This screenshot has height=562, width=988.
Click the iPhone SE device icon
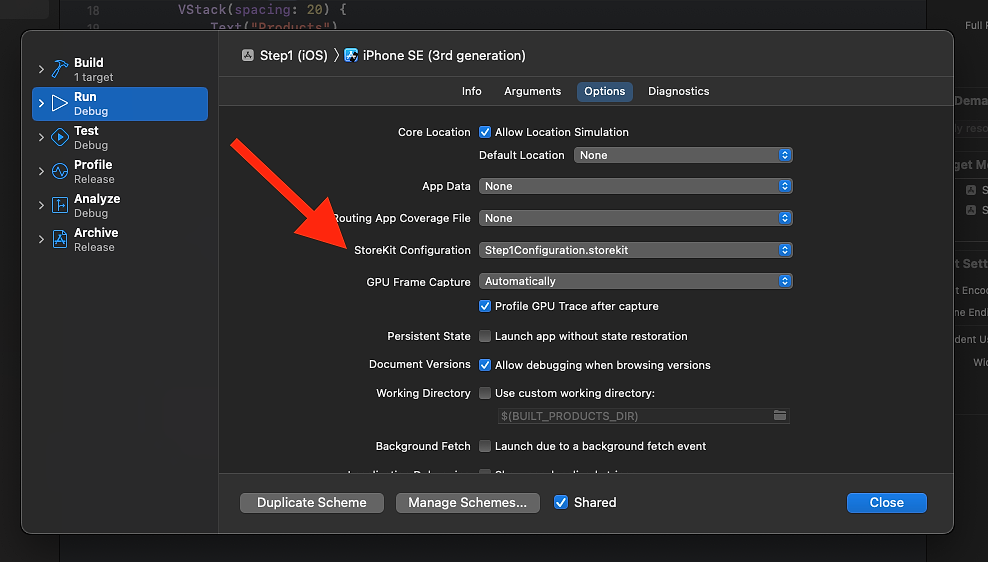(351, 55)
